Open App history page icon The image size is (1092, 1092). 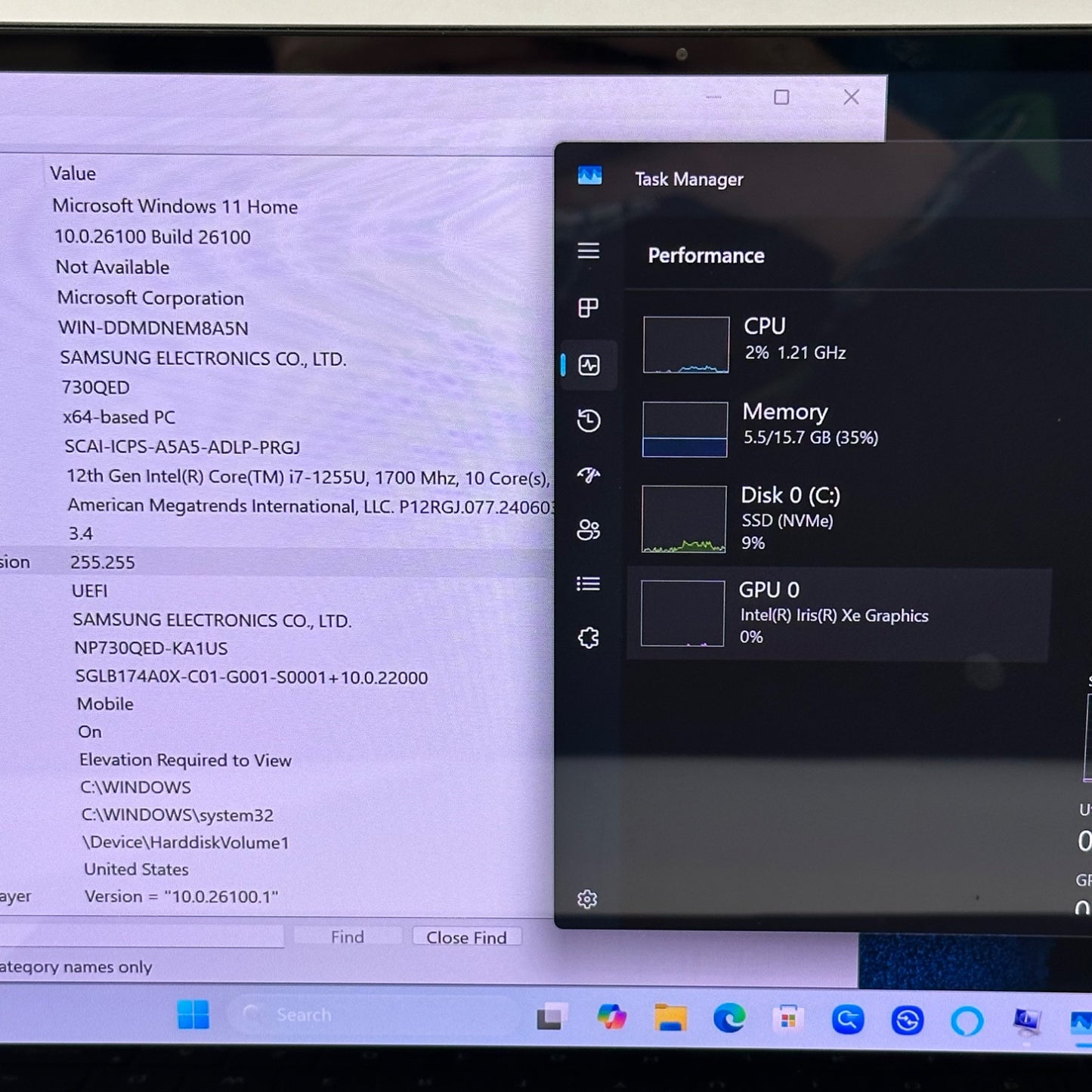coord(588,420)
